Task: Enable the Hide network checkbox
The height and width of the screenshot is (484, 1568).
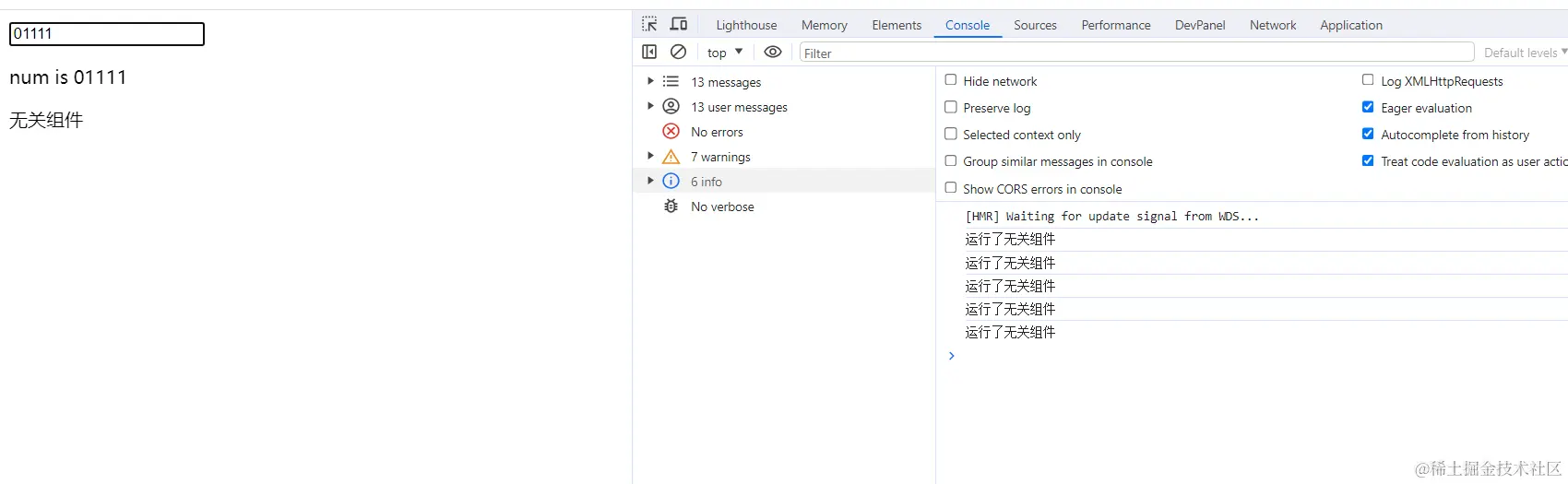Action: pyautogui.click(x=951, y=80)
